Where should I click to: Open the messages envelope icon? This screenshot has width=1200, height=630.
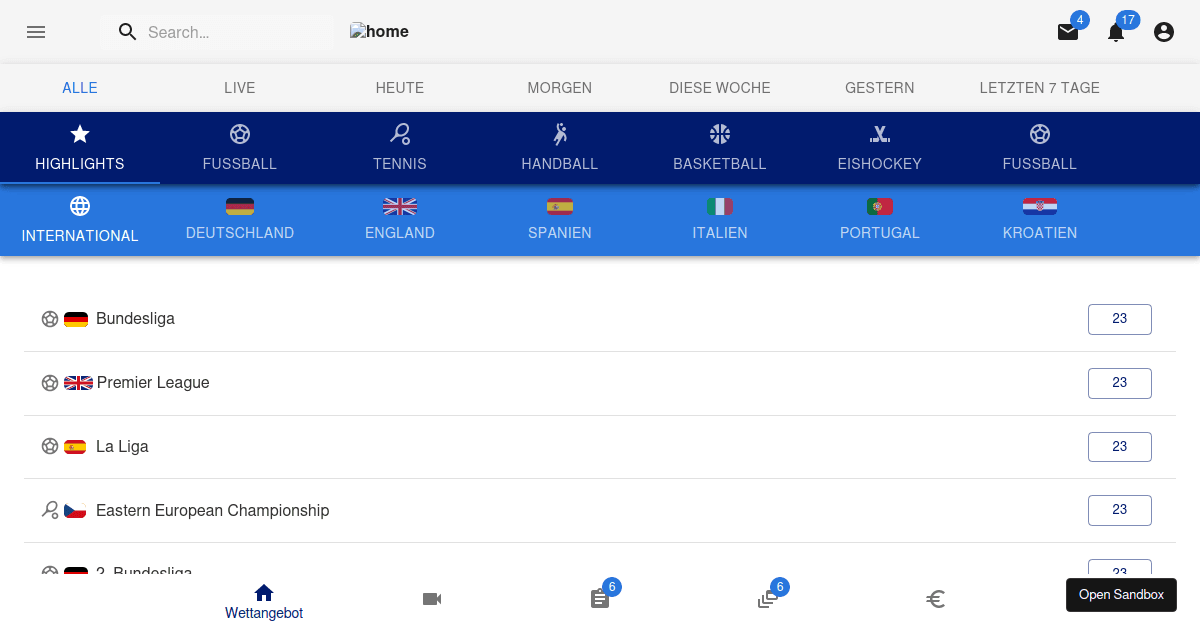click(1068, 31)
